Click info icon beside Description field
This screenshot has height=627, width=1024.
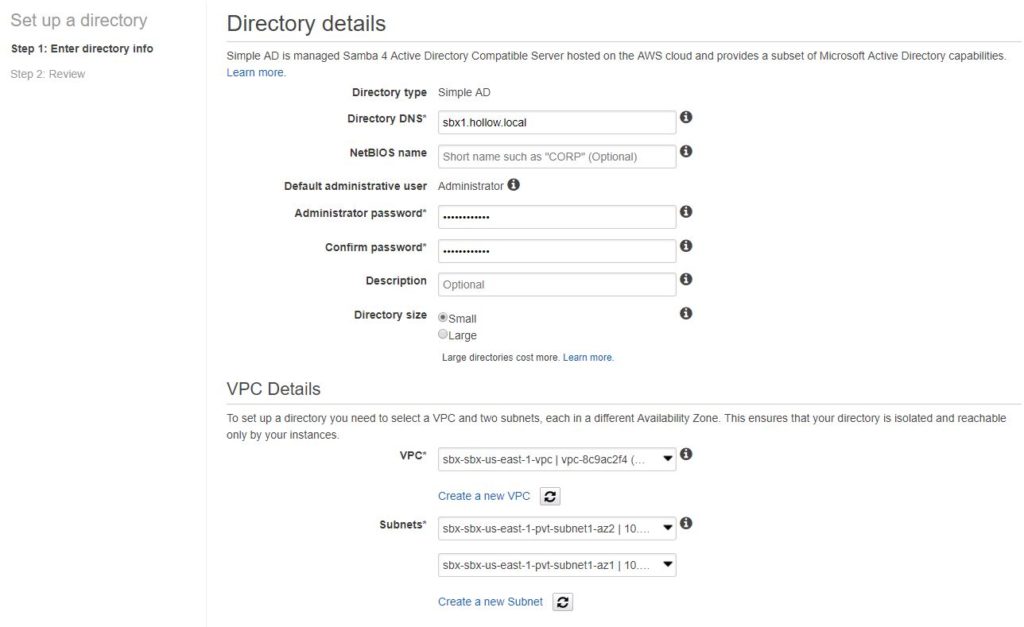coord(686,280)
